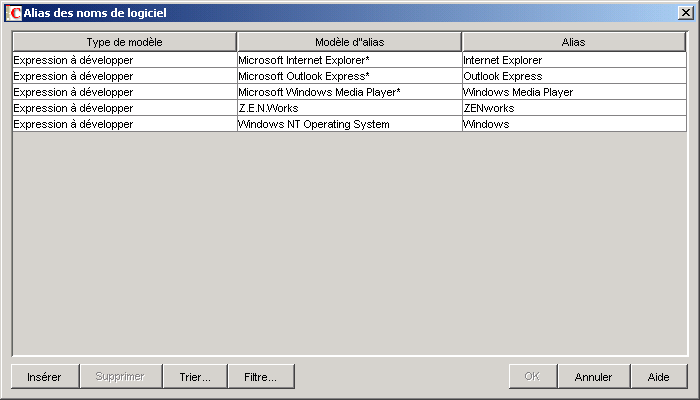The image size is (700, 400).
Task: Edit the ZENworks alias cell
Action: pos(573,108)
